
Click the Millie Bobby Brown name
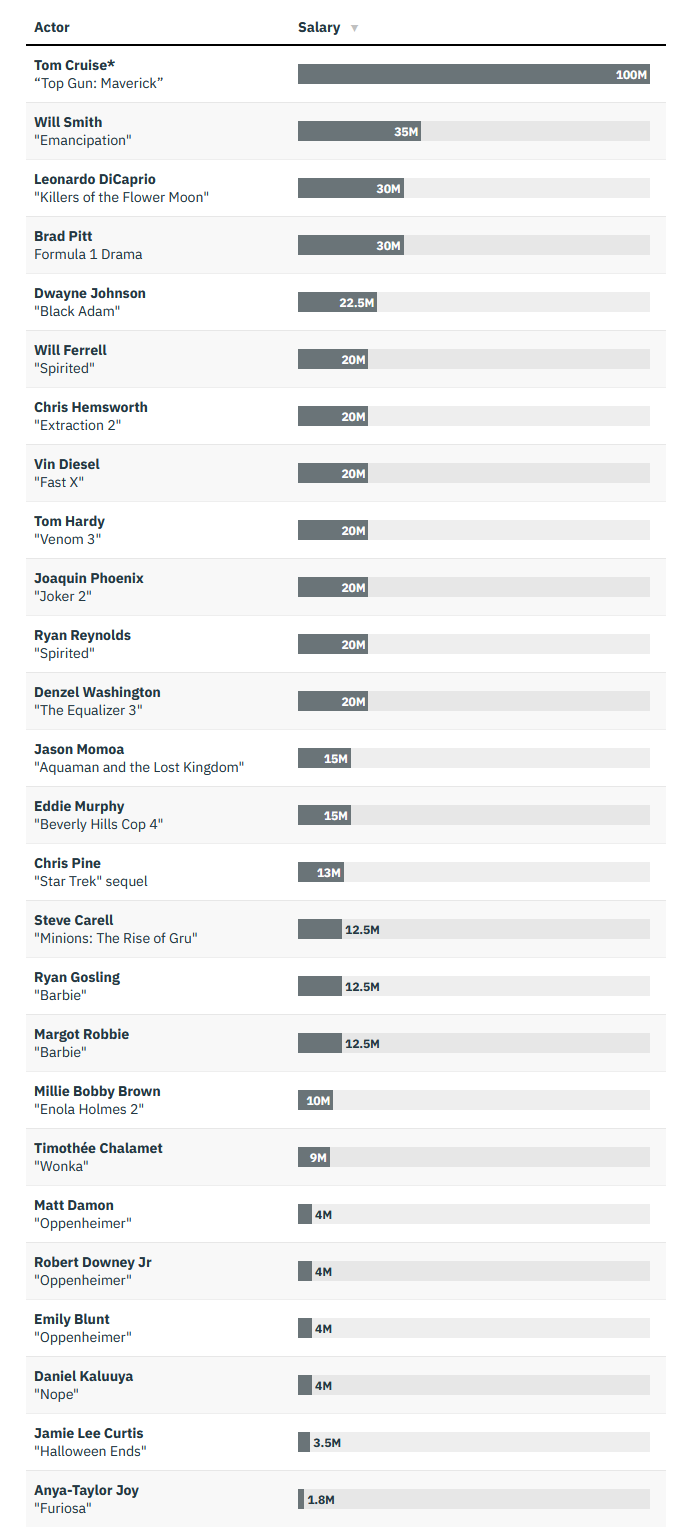tap(97, 1091)
